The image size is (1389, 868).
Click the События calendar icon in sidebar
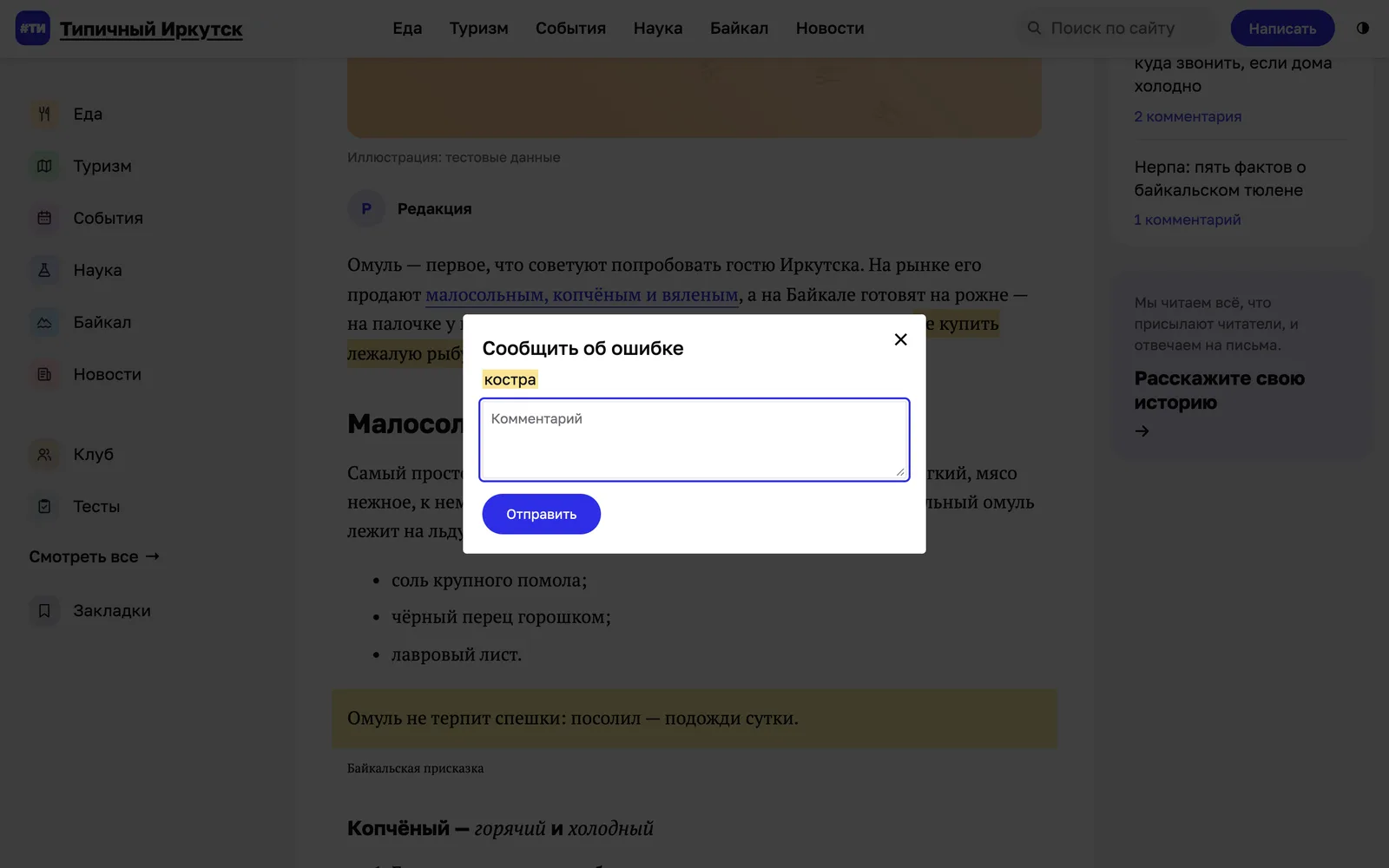44,218
